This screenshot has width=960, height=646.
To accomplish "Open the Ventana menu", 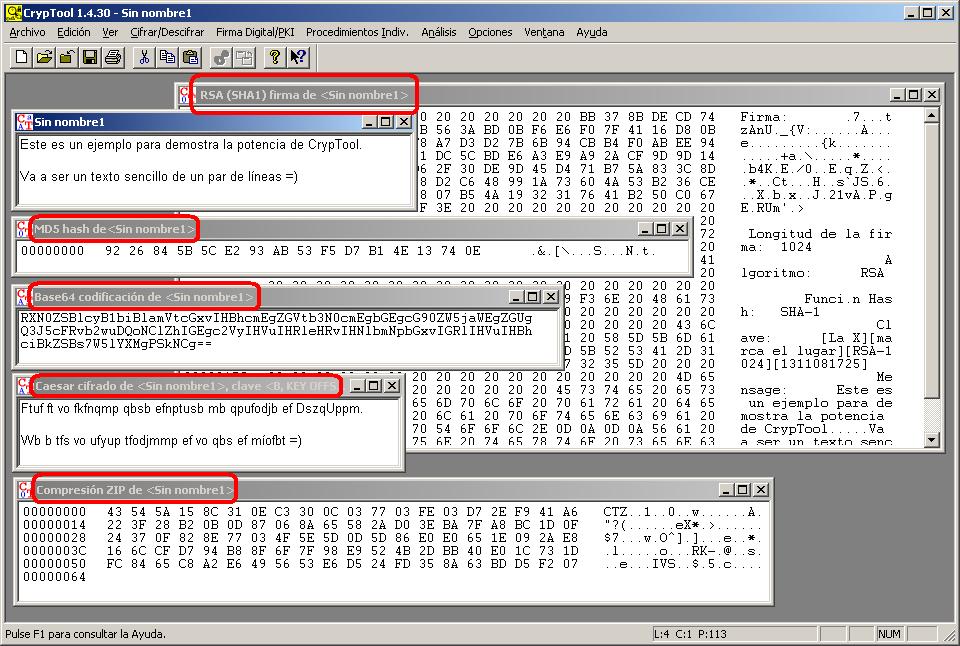I will (544, 32).
